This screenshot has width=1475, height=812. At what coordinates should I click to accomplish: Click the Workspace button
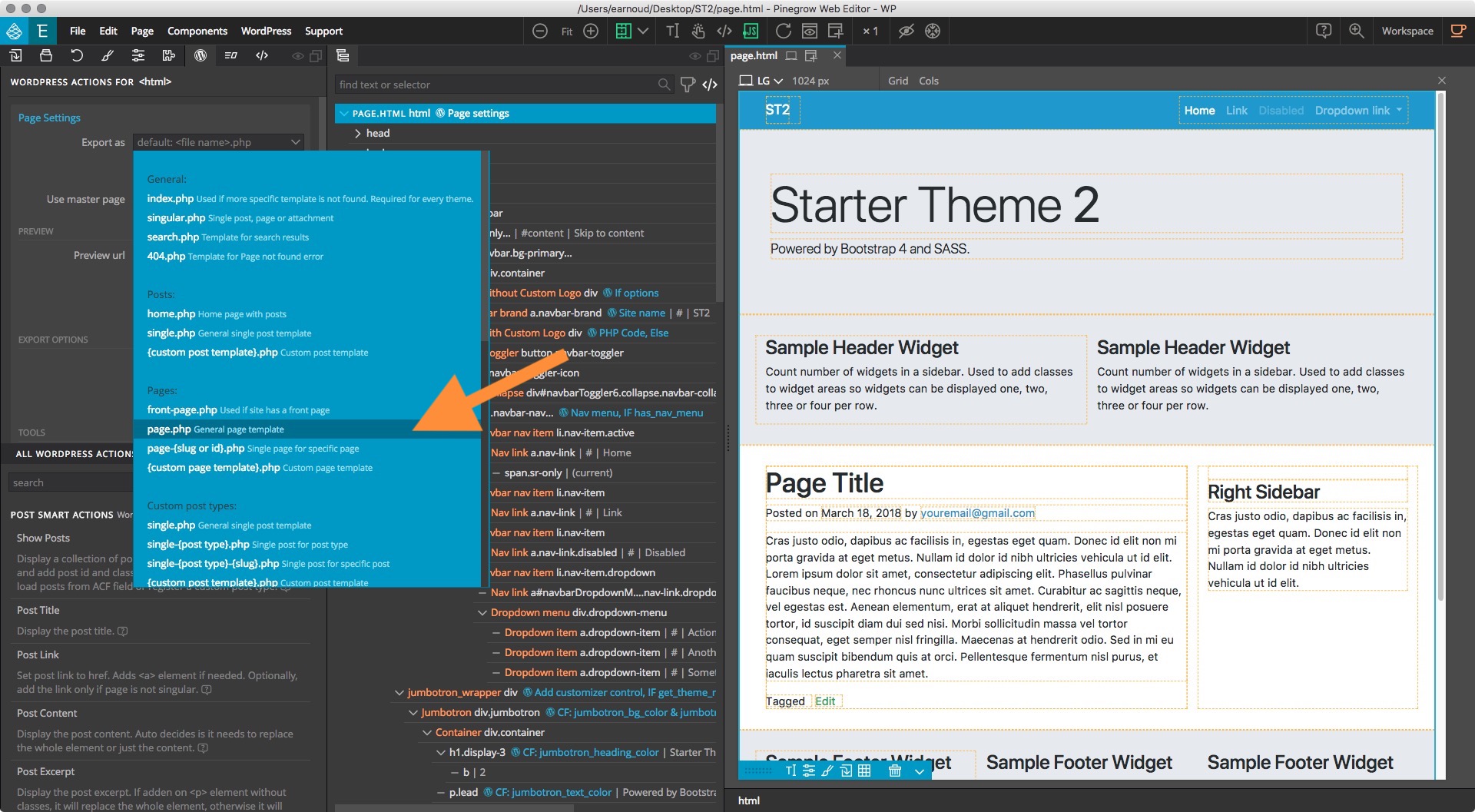tap(1407, 31)
